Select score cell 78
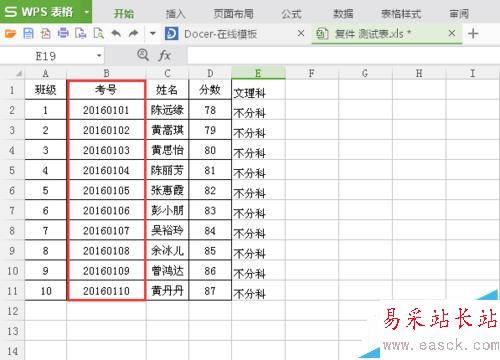Screen dimensions: 500x360 coord(210,110)
